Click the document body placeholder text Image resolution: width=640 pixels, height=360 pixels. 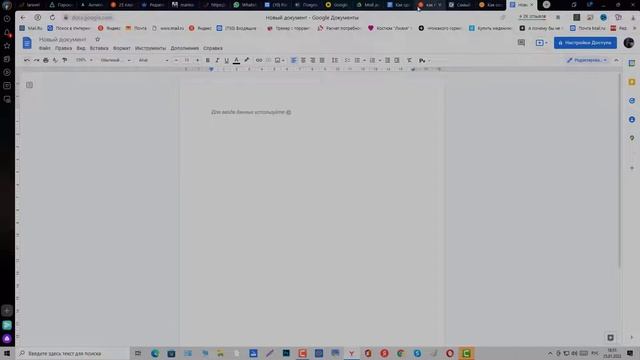point(251,112)
